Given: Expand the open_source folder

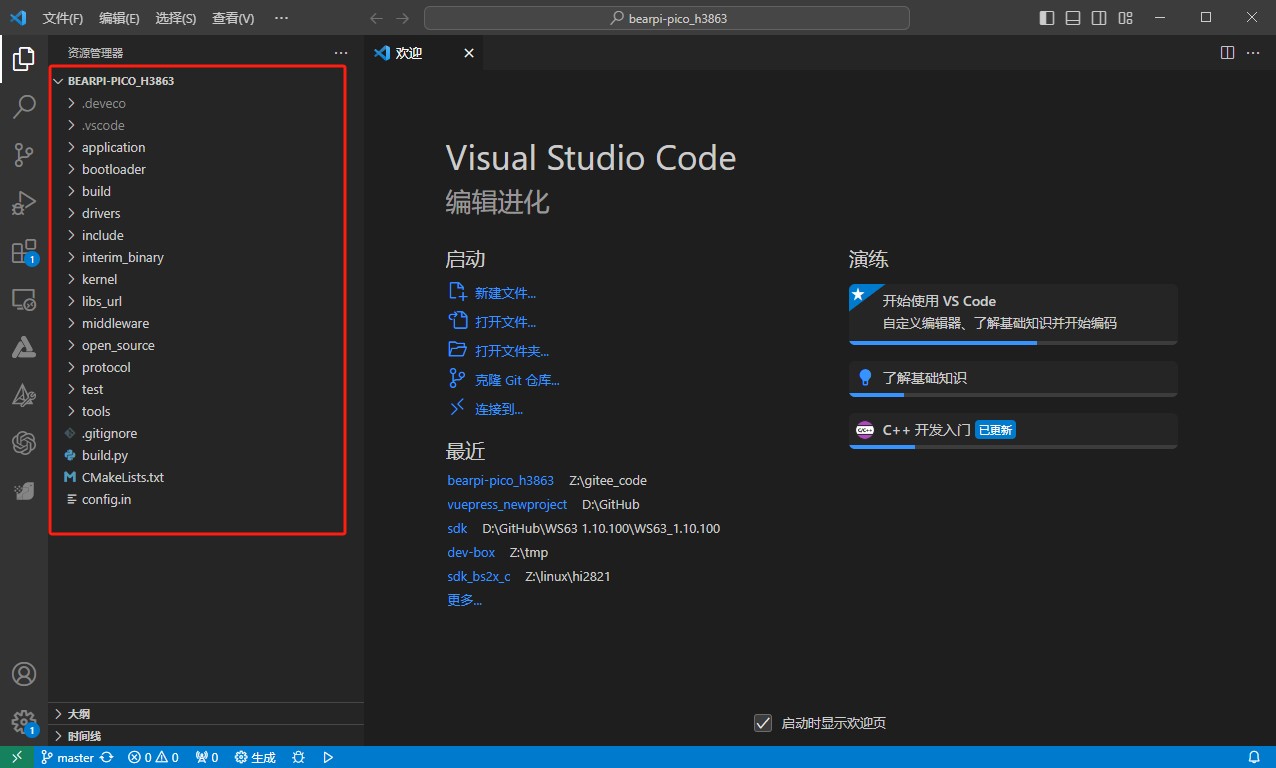Looking at the screenshot, I should pos(206,345).
